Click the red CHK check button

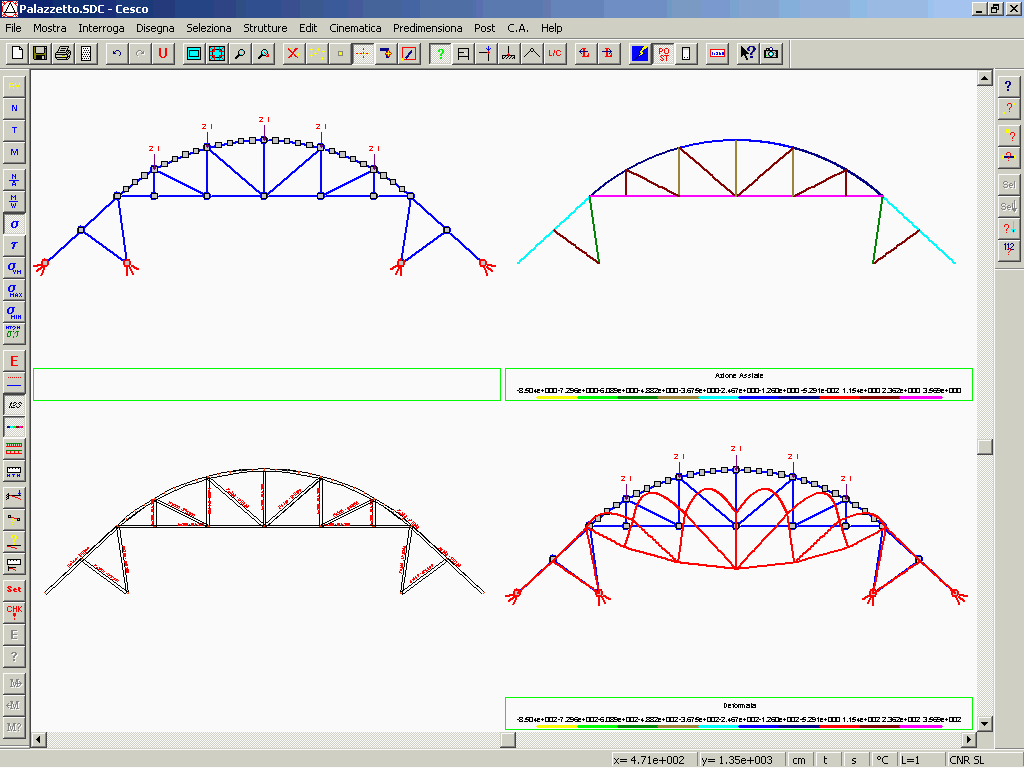[x=14, y=611]
